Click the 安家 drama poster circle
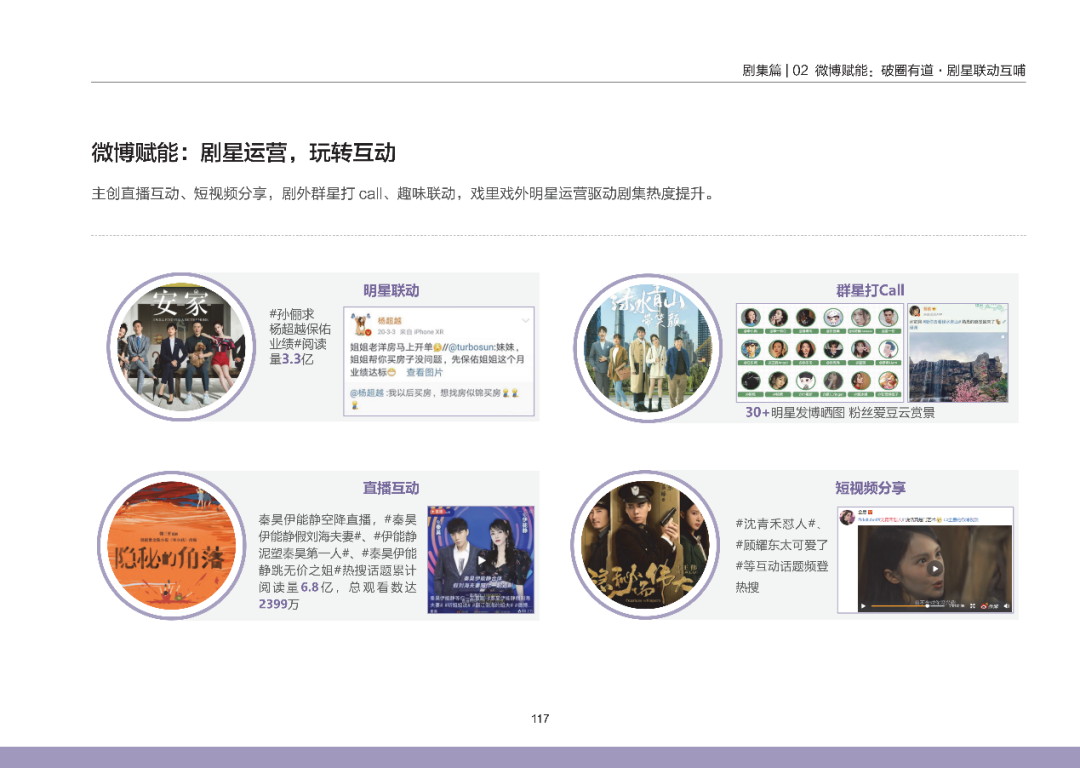 click(x=180, y=346)
